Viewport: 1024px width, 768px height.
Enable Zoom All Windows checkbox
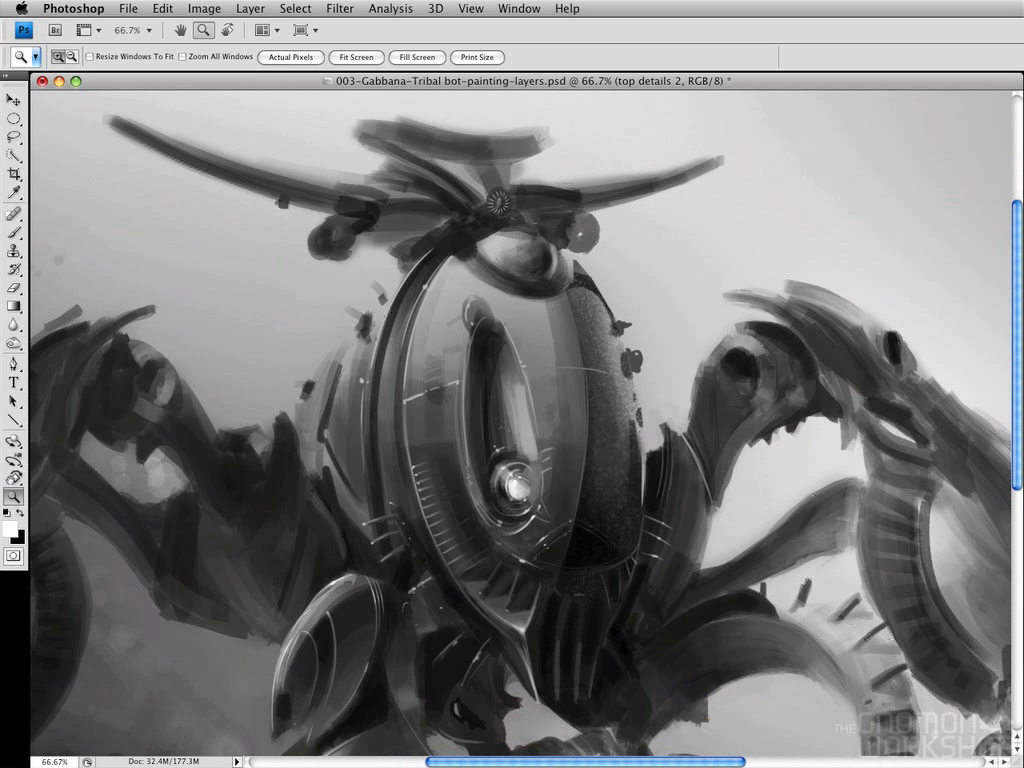pyautogui.click(x=183, y=57)
